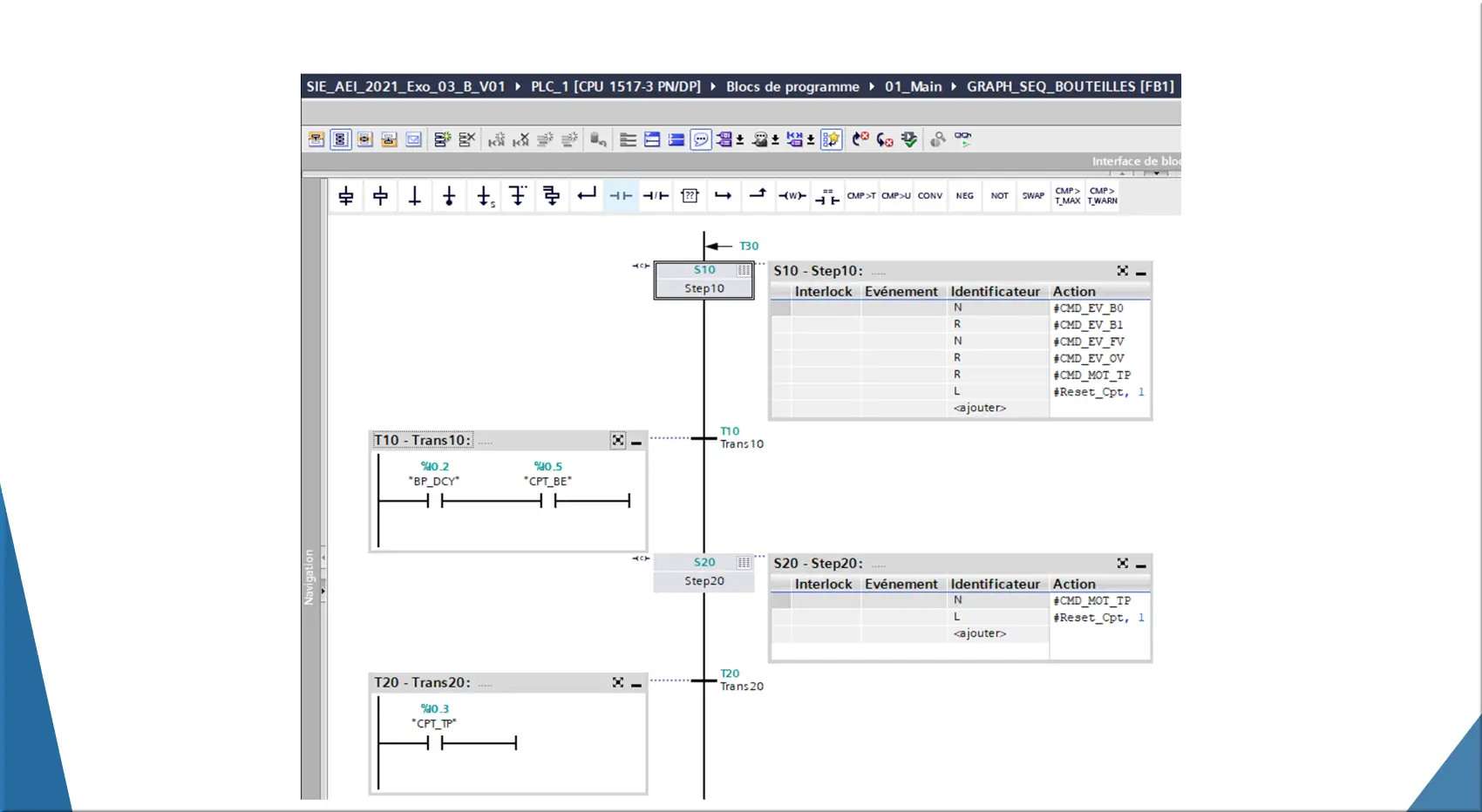
Task: Open dropdown arrow beside the stamp icon
Action: coord(775,140)
